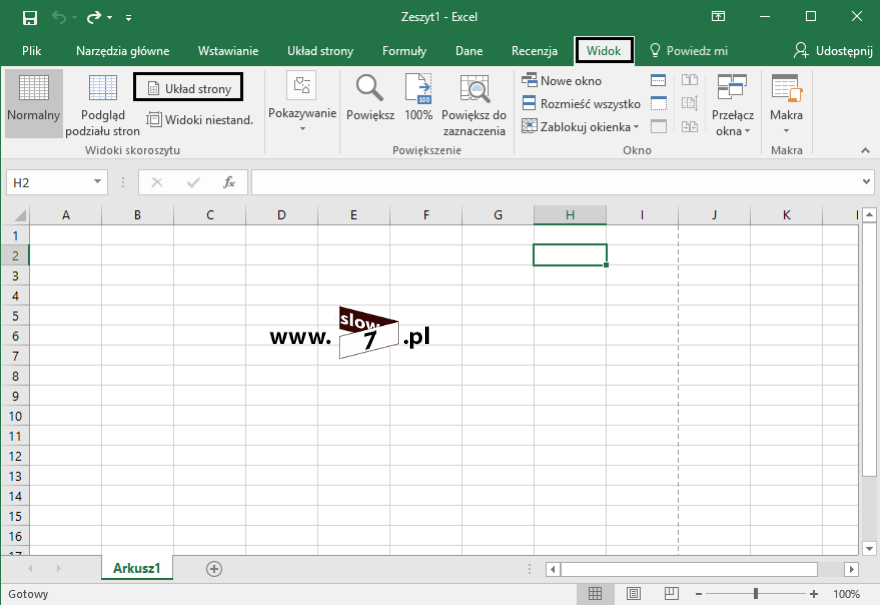Screen dimensions: 880x605
Task: Zoom out with the status bar minus button
Action: click(x=699, y=594)
